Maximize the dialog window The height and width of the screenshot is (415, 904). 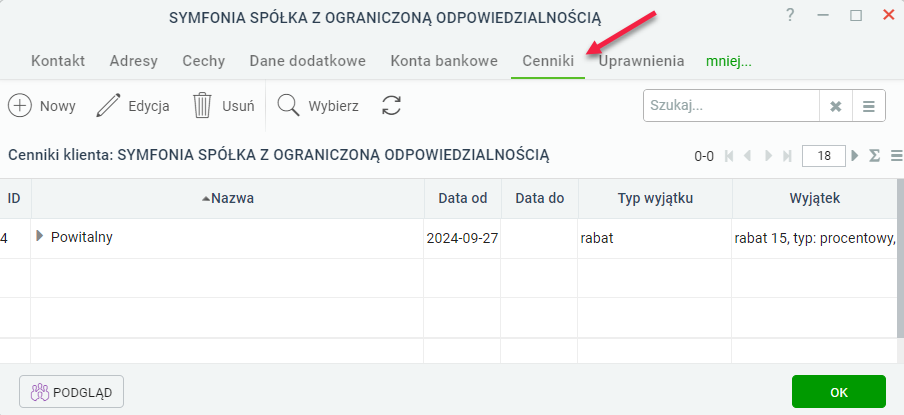point(856,16)
